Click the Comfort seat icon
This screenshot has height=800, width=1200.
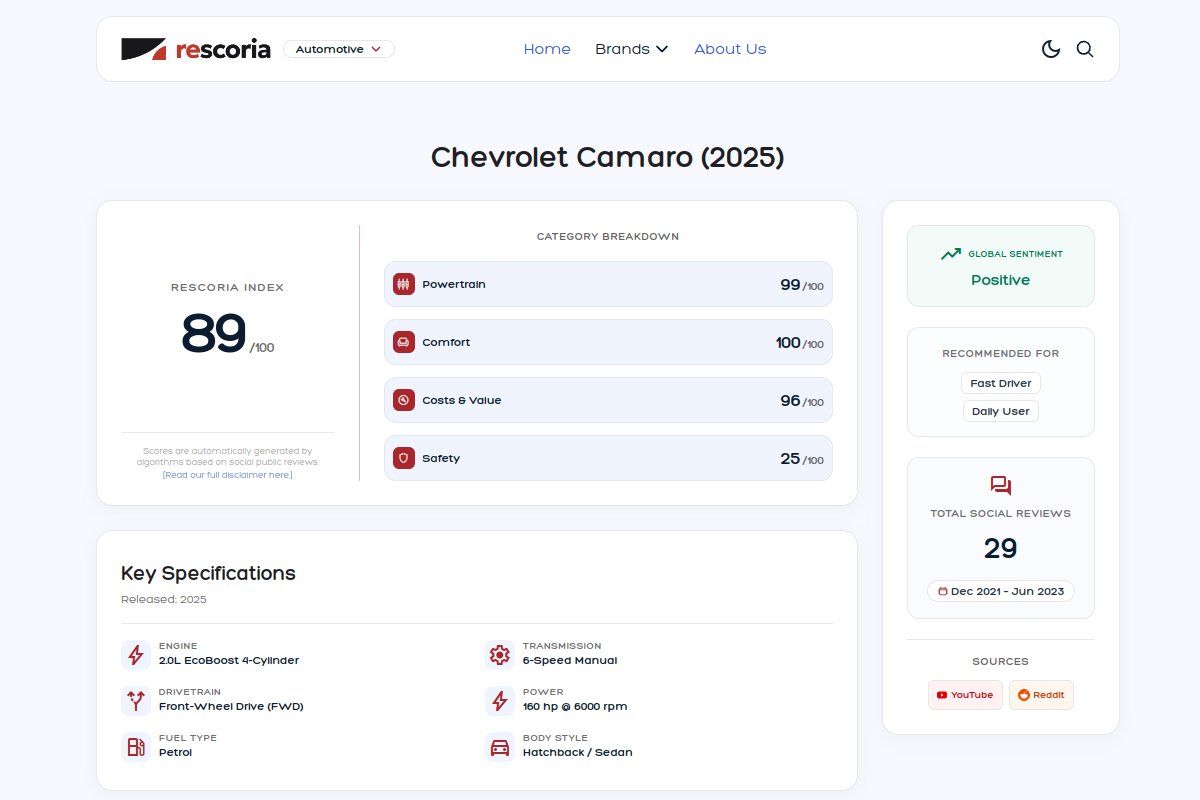tap(404, 342)
